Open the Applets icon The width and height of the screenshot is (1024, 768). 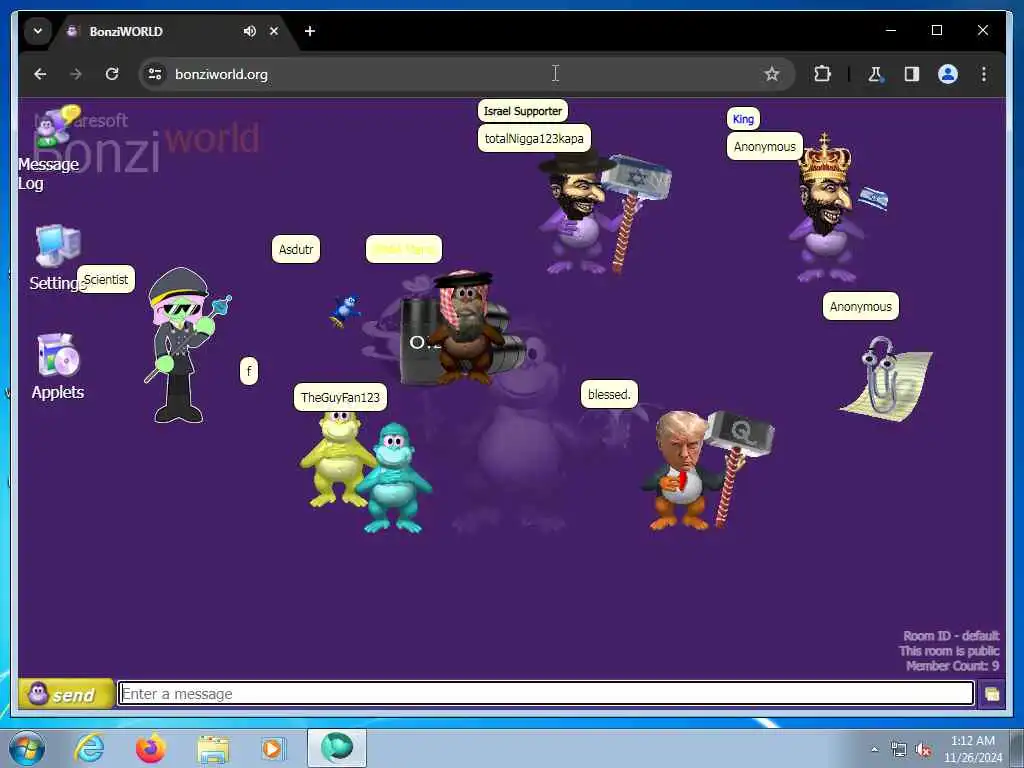(x=58, y=355)
